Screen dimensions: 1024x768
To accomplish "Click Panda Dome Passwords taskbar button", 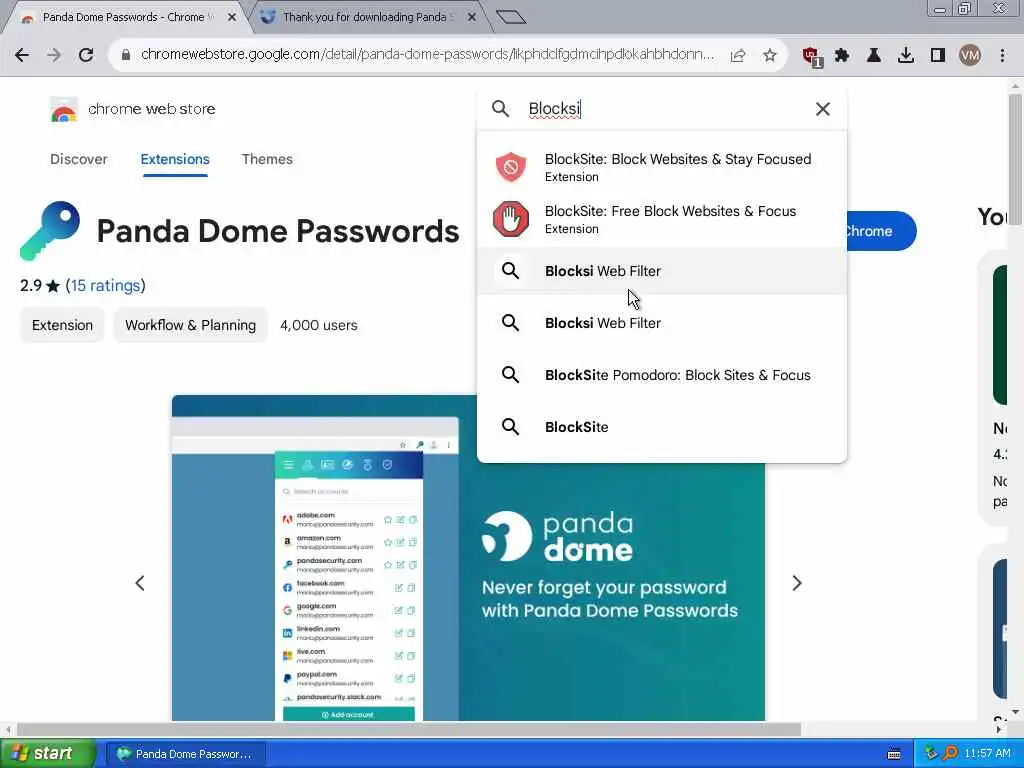I will click(x=185, y=754).
